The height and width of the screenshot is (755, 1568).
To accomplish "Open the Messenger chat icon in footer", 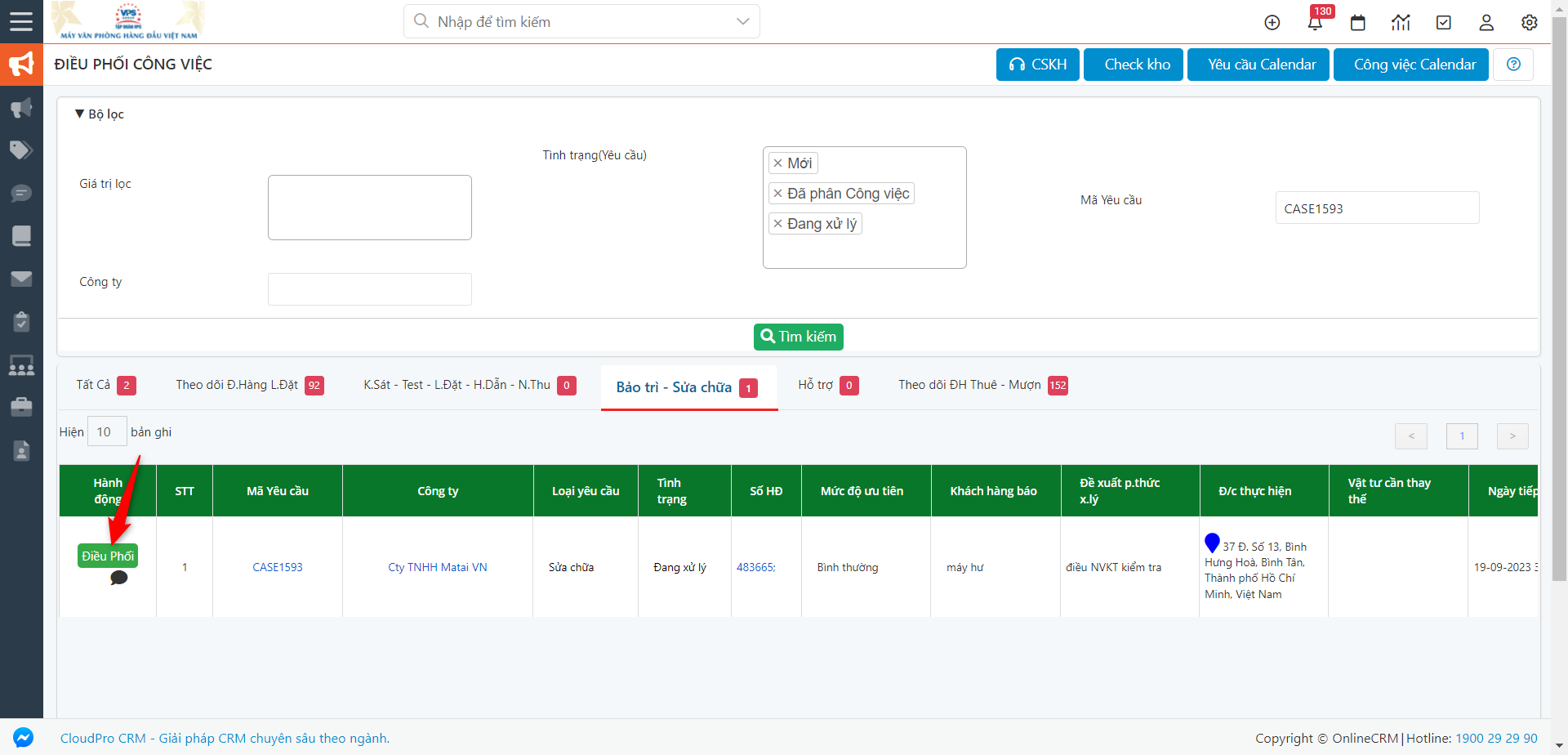I will [24, 737].
